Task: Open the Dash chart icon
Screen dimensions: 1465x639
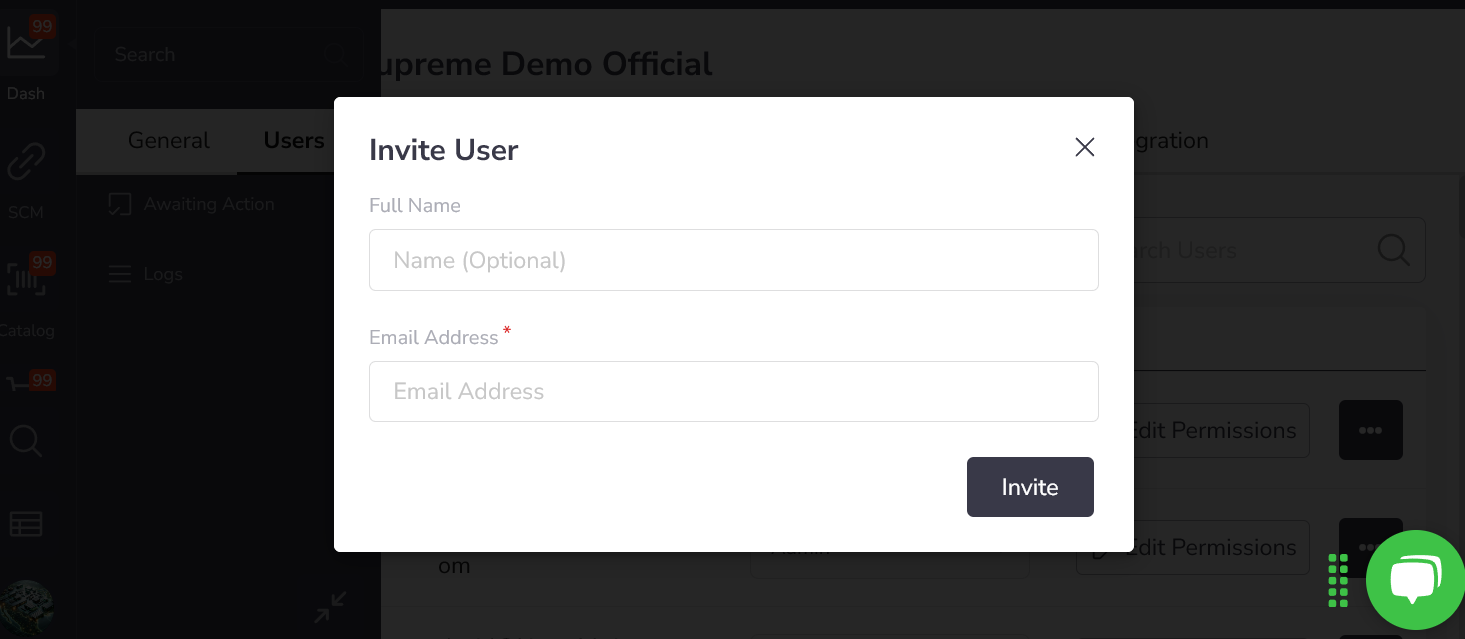Action: [x=25, y=43]
